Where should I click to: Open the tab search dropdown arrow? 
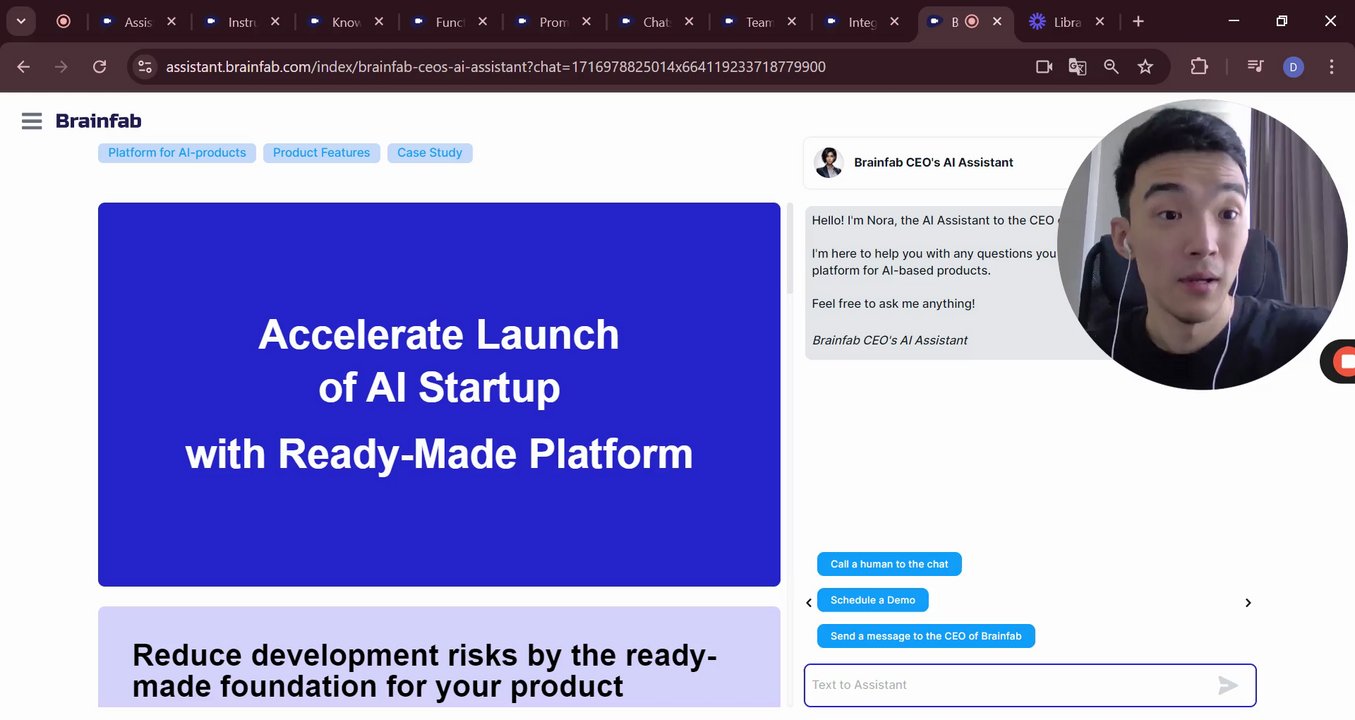[21, 21]
